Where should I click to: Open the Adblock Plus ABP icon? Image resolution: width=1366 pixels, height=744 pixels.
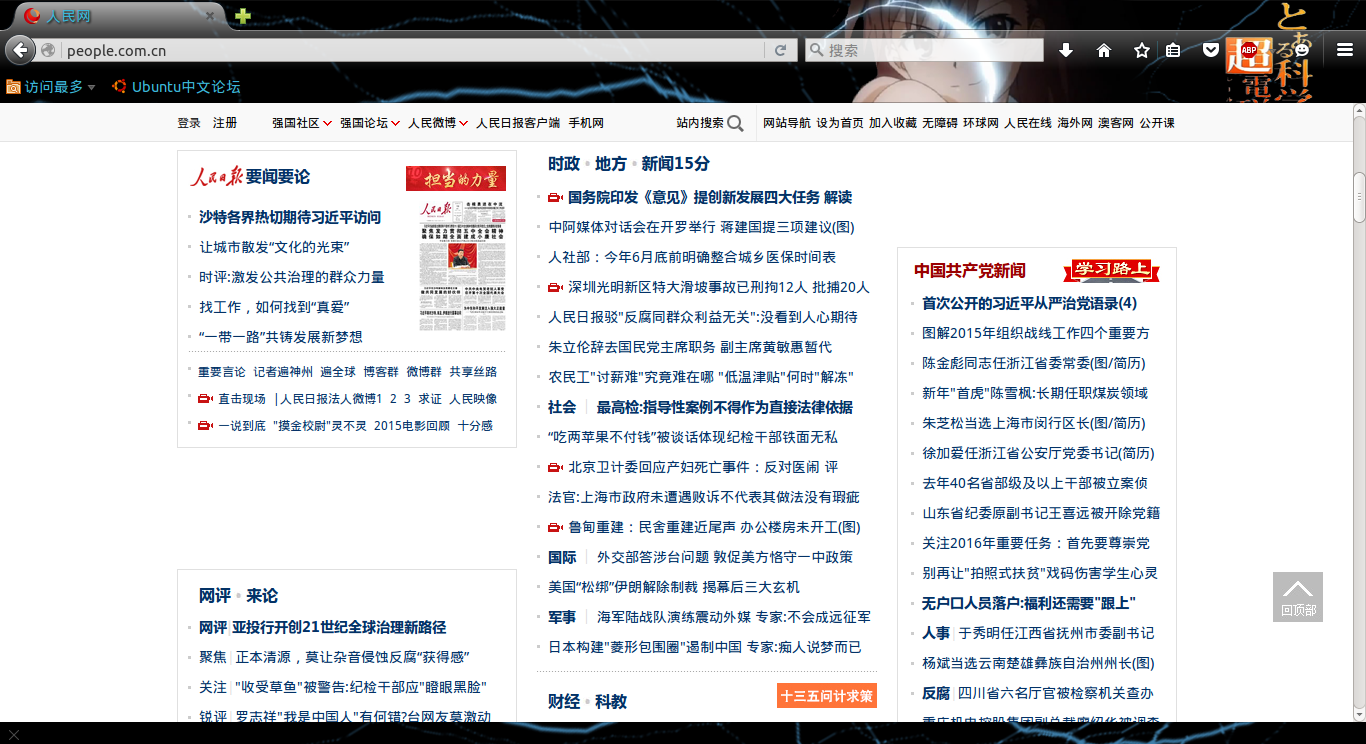pos(1248,50)
